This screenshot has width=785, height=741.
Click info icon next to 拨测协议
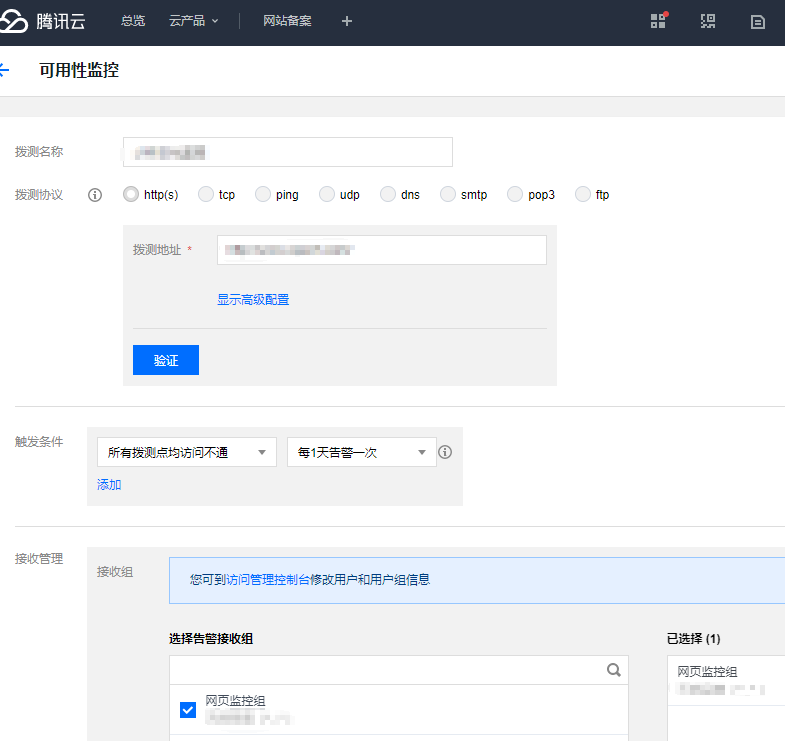(96, 195)
